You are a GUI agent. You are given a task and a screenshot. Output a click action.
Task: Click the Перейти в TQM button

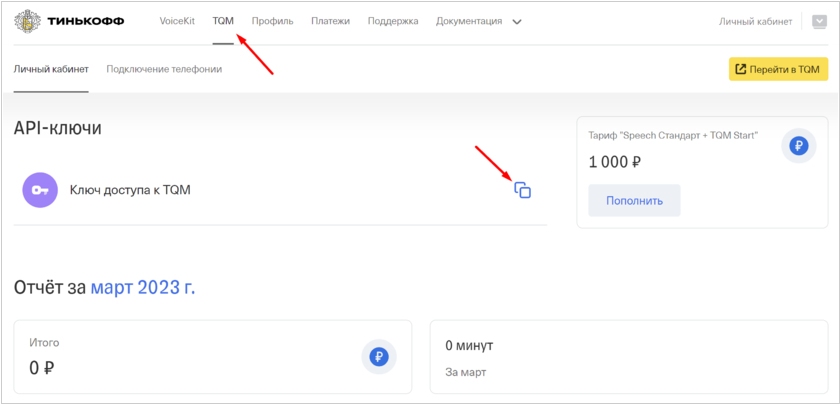click(778, 70)
